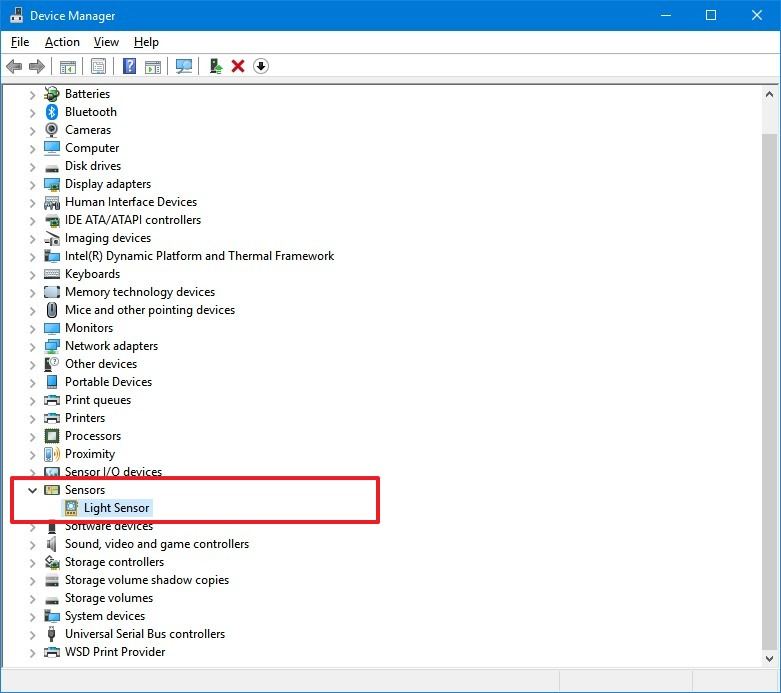Expand the Network adapters node

(33, 346)
